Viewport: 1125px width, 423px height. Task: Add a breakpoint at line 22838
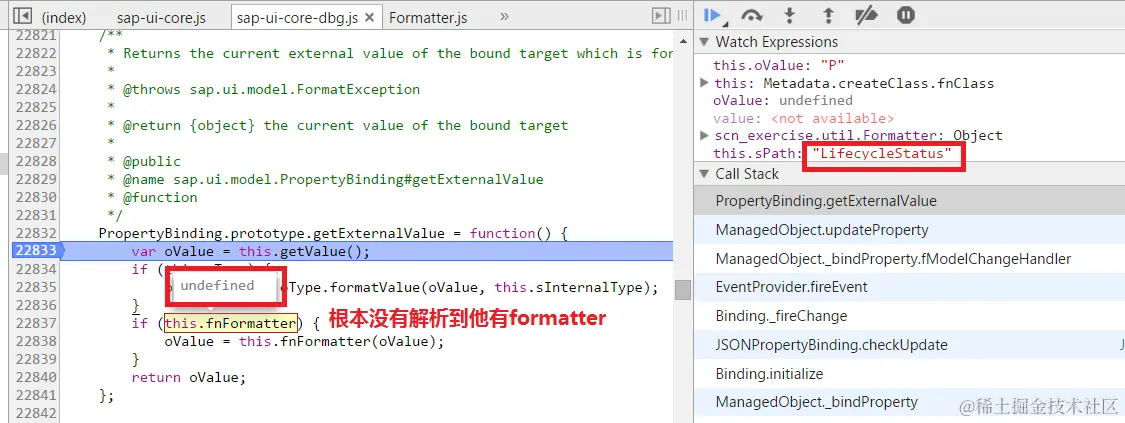[36, 341]
